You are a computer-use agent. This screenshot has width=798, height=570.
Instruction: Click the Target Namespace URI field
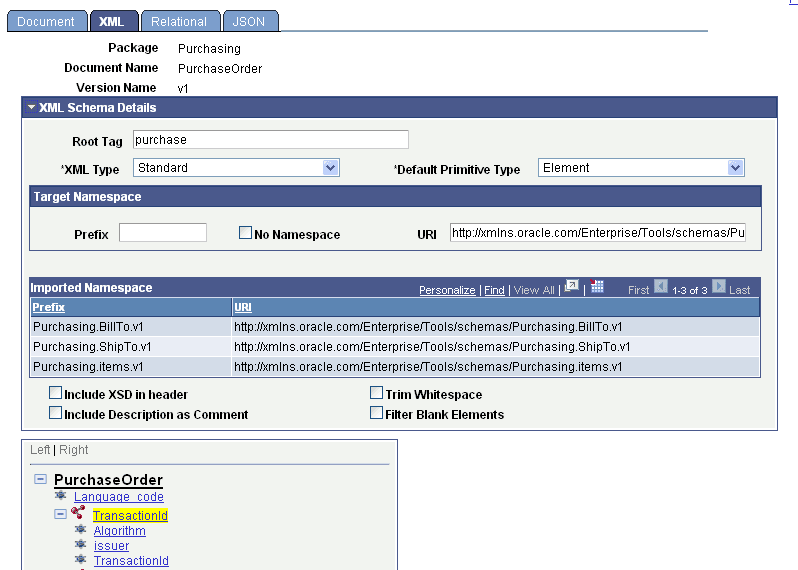coord(597,233)
